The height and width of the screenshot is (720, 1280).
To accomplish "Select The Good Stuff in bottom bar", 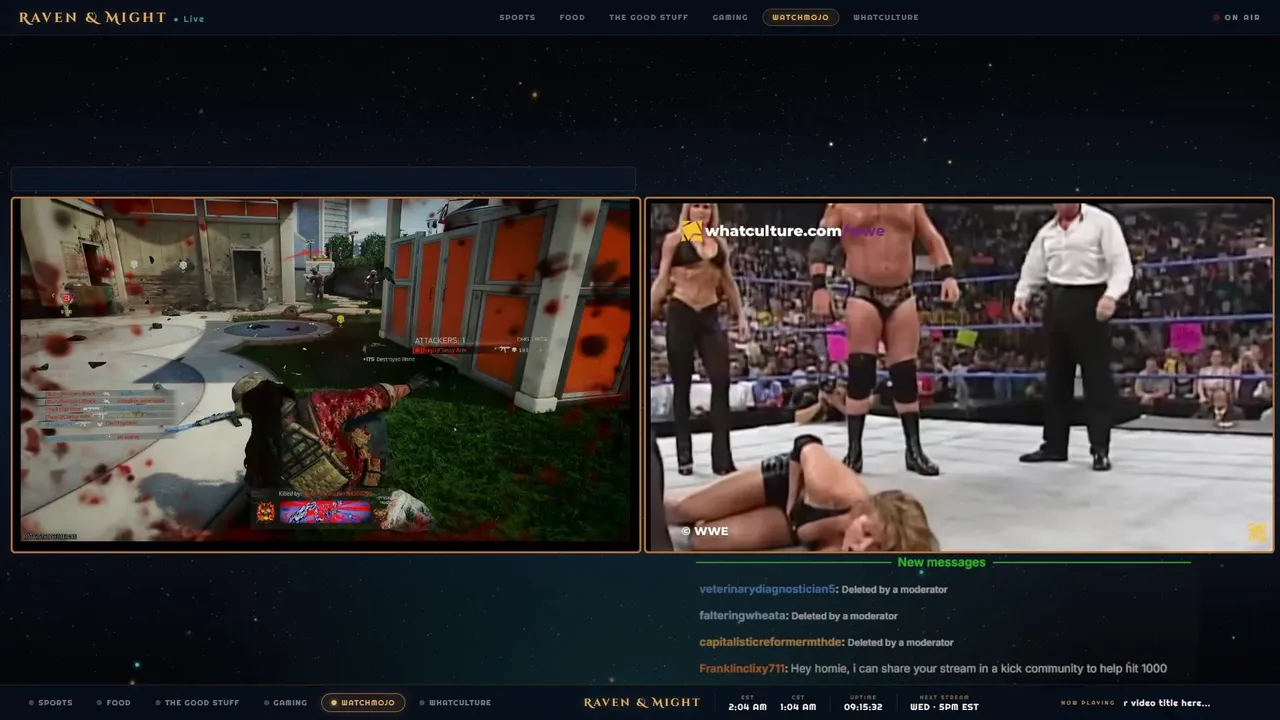I will coord(197,703).
